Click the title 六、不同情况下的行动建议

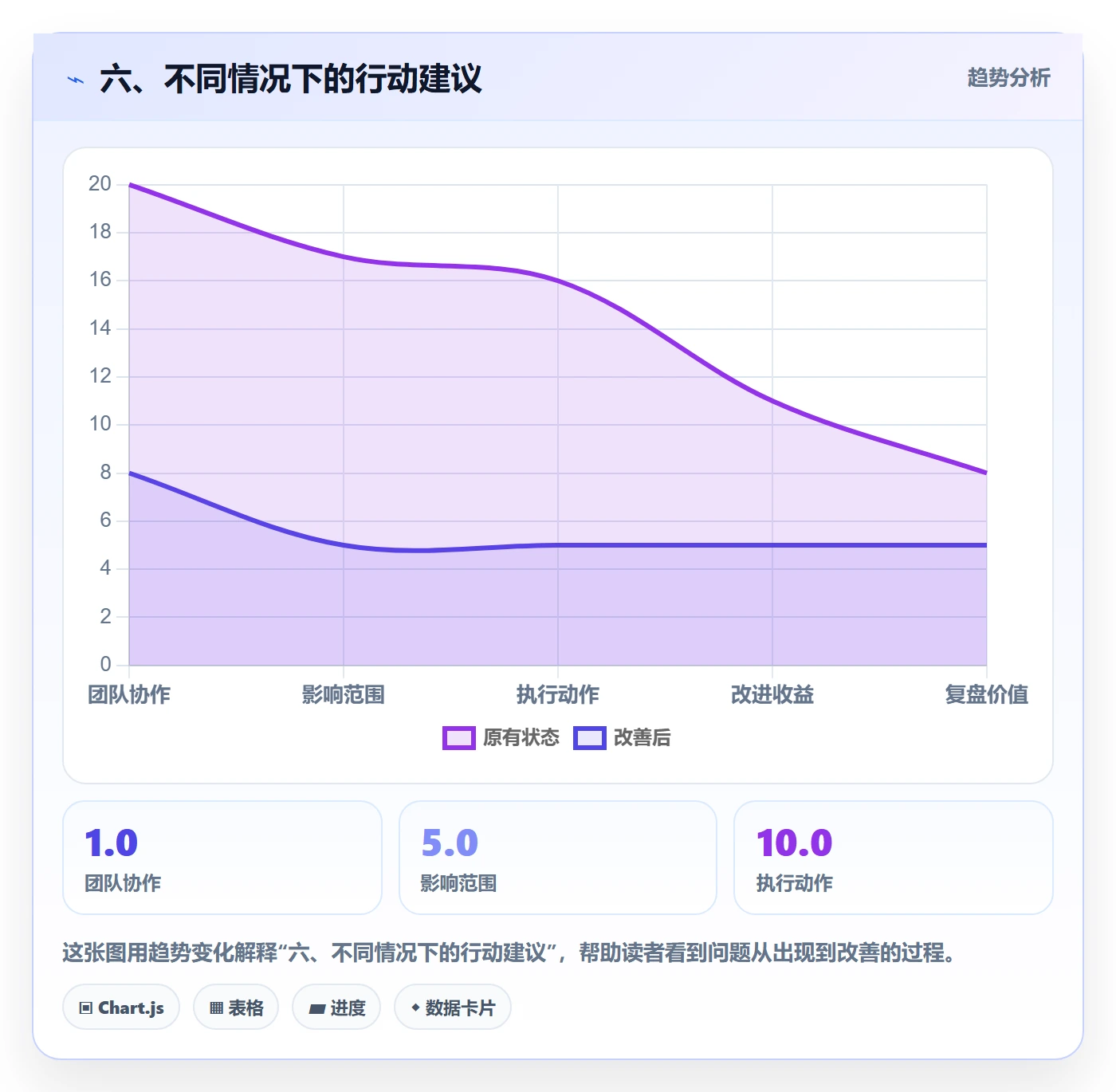[x=291, y=79]
